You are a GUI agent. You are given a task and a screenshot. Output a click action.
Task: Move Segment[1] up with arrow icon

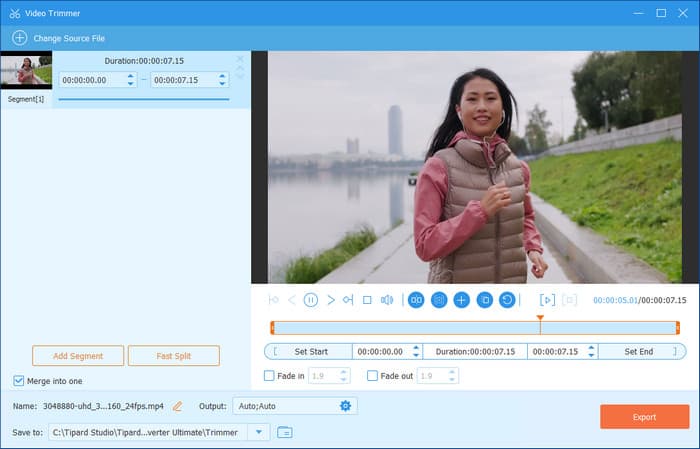tap(240, 68)
